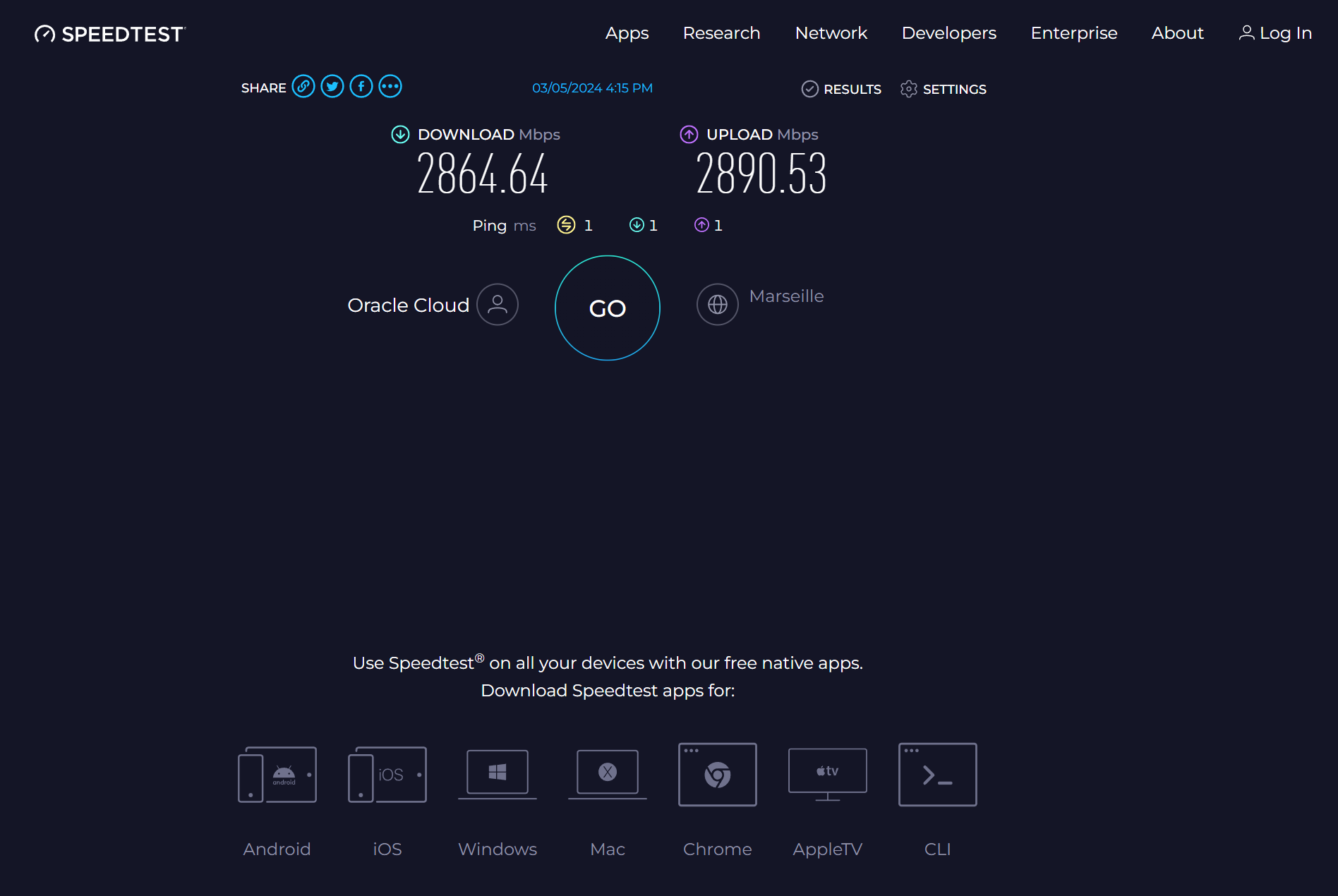1338x896 pixels.
Task: Click the person icon next to Oracle Cloud
Action: pos(497,304)
